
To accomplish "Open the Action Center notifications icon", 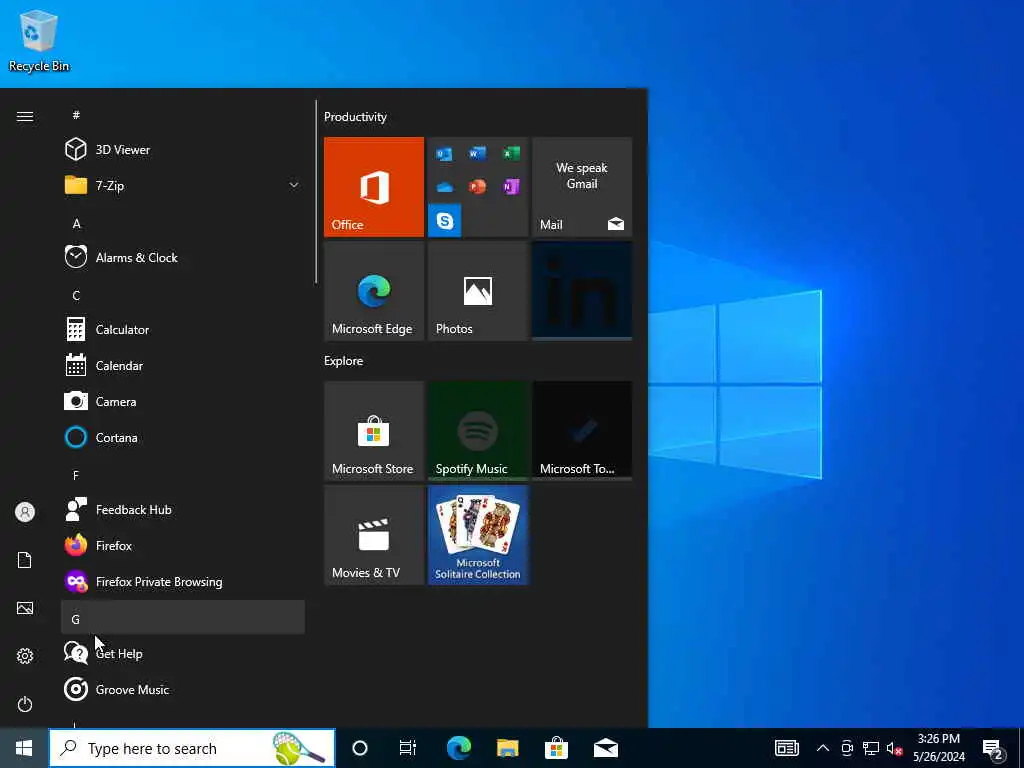I will point(992,748).
